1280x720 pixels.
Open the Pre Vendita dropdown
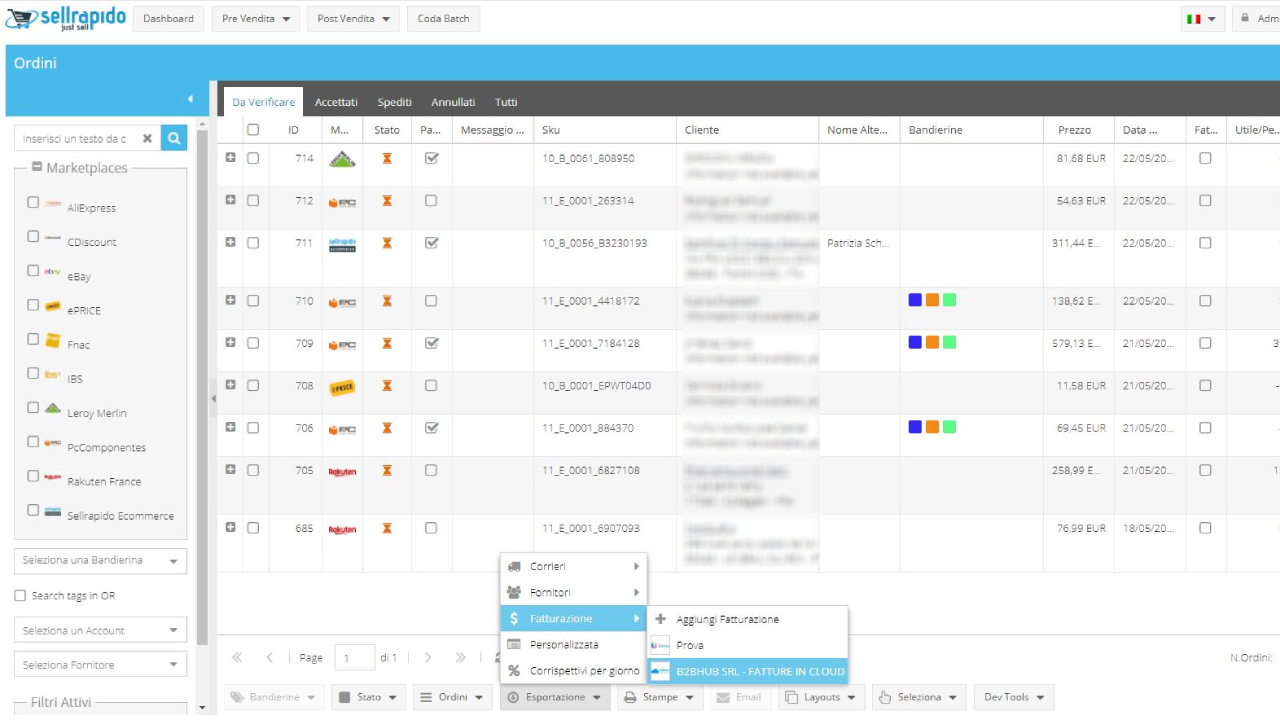256,18
